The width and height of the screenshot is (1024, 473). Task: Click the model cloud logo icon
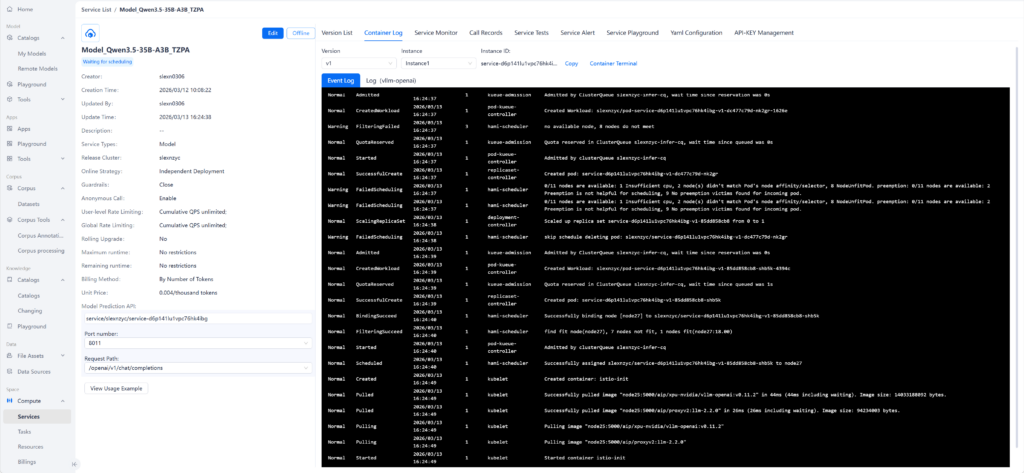coord(92,34)
